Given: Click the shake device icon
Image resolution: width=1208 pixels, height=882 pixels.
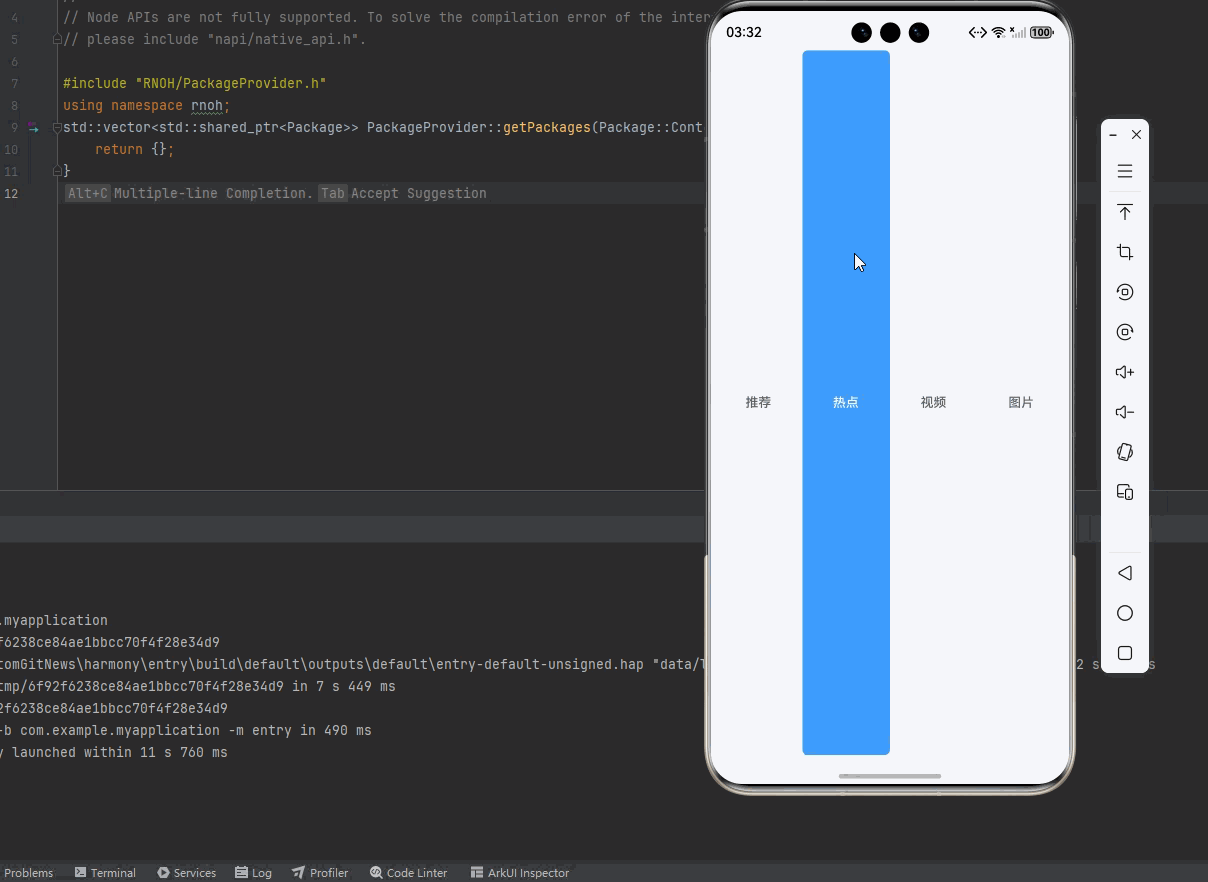Looking at the screenshot, I should pyautogui.click(x=1125, y=452).
